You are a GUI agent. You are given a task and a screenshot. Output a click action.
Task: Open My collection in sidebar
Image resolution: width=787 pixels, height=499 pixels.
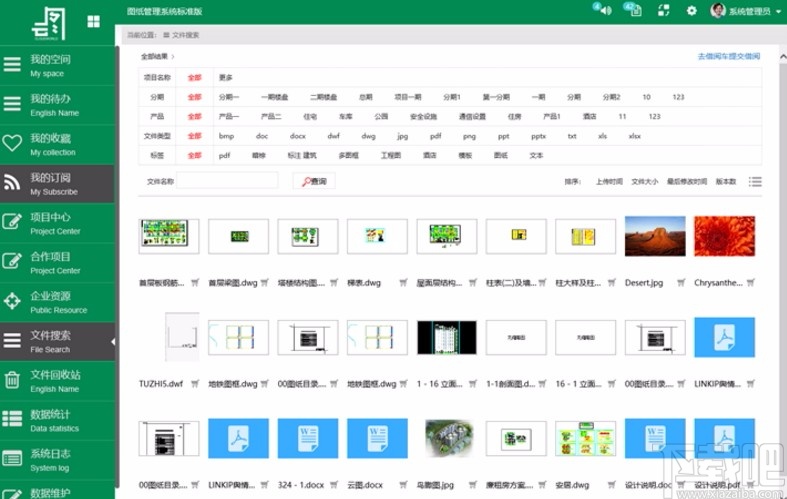pos(57,144)
